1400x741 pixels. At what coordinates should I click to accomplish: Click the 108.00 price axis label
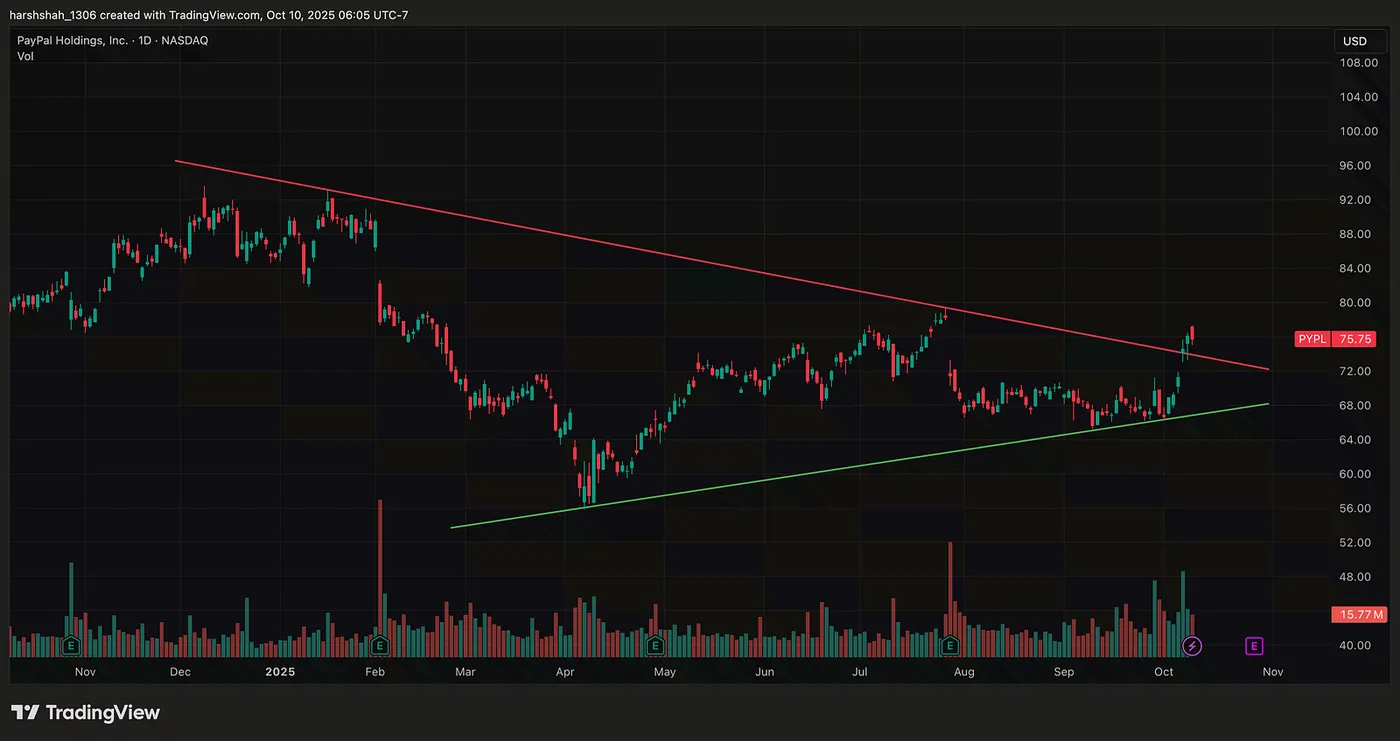tap(1359, 63)
